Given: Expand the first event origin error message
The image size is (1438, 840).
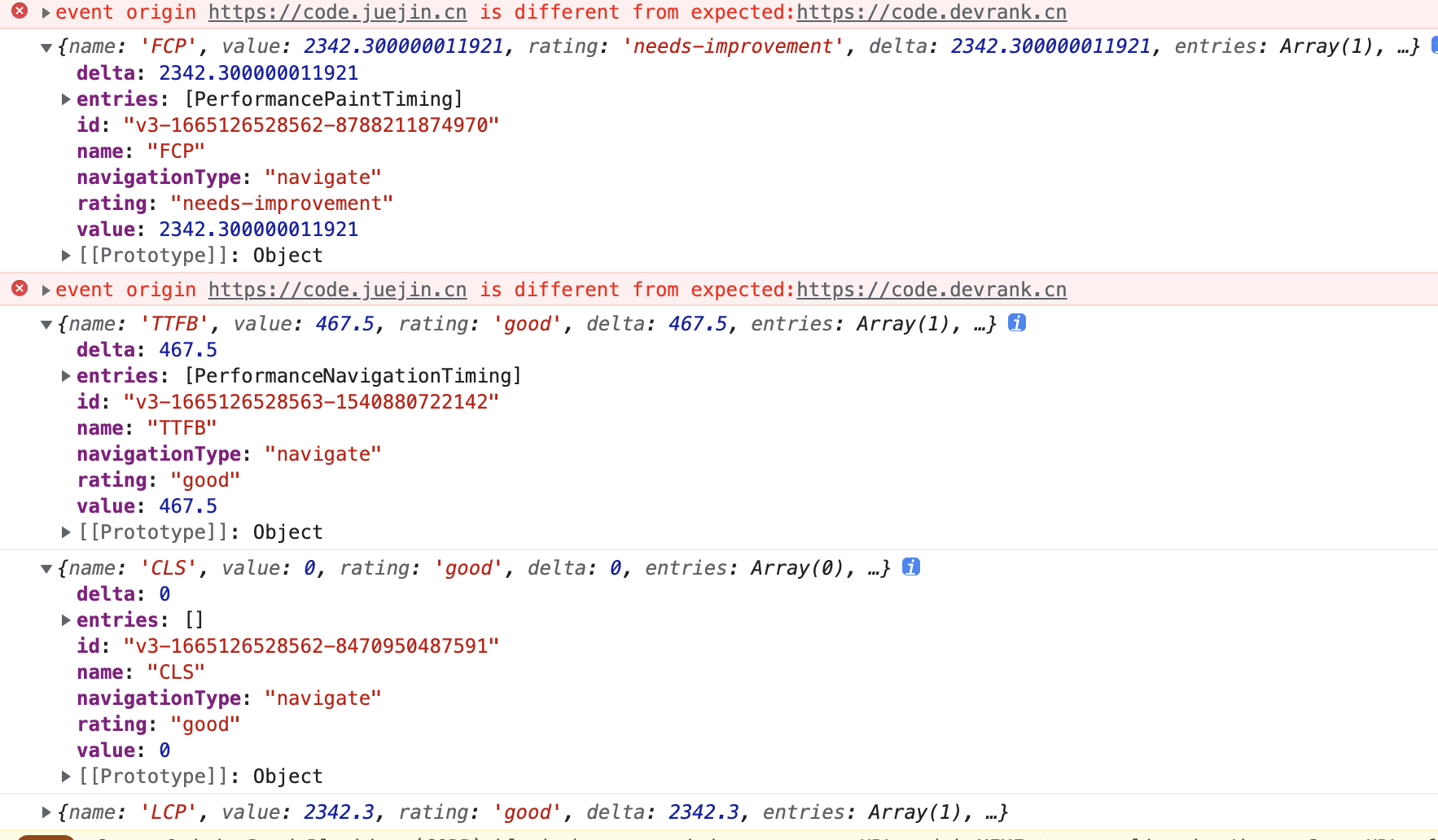Looking at the screenshot, I should (x=46, y=13).
